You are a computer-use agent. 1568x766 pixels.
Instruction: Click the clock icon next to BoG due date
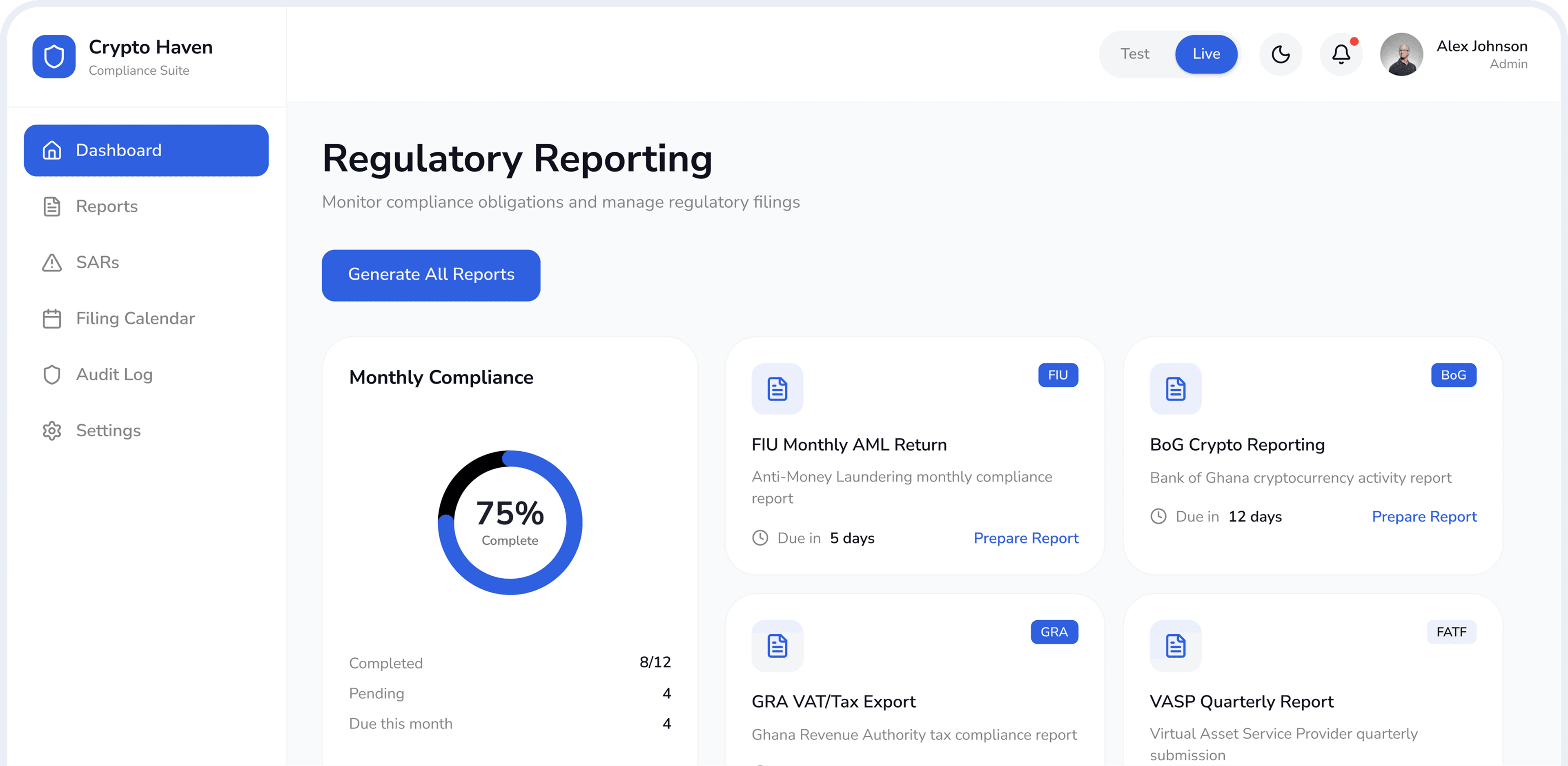point(1158,516)
